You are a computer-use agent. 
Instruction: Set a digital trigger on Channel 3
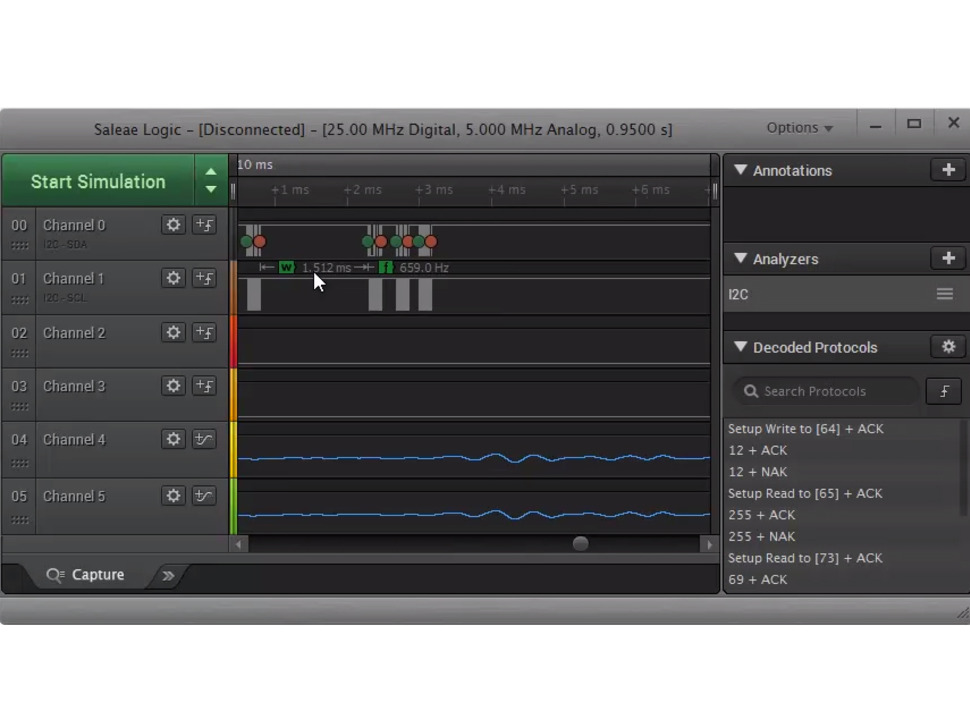(x=204, y=386)
